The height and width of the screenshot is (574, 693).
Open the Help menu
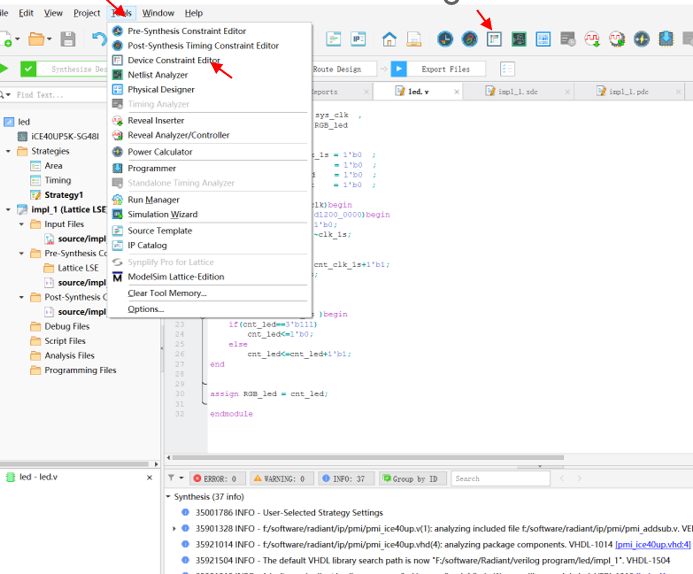(x=194, y=13)
